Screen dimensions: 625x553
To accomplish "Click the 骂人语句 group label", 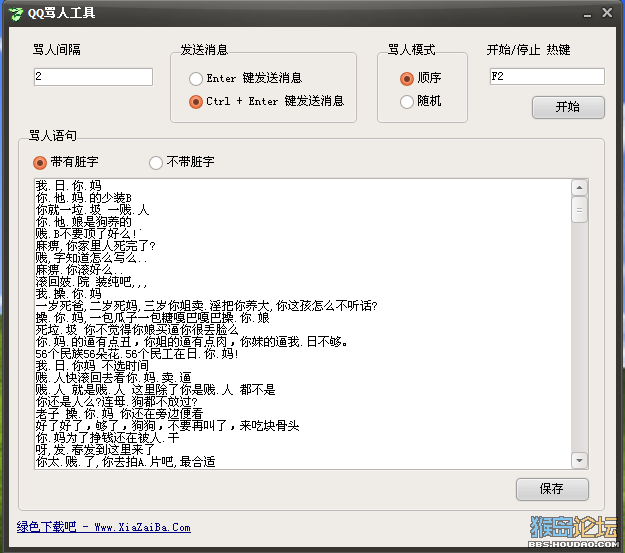I will click(x=52, y=136).
